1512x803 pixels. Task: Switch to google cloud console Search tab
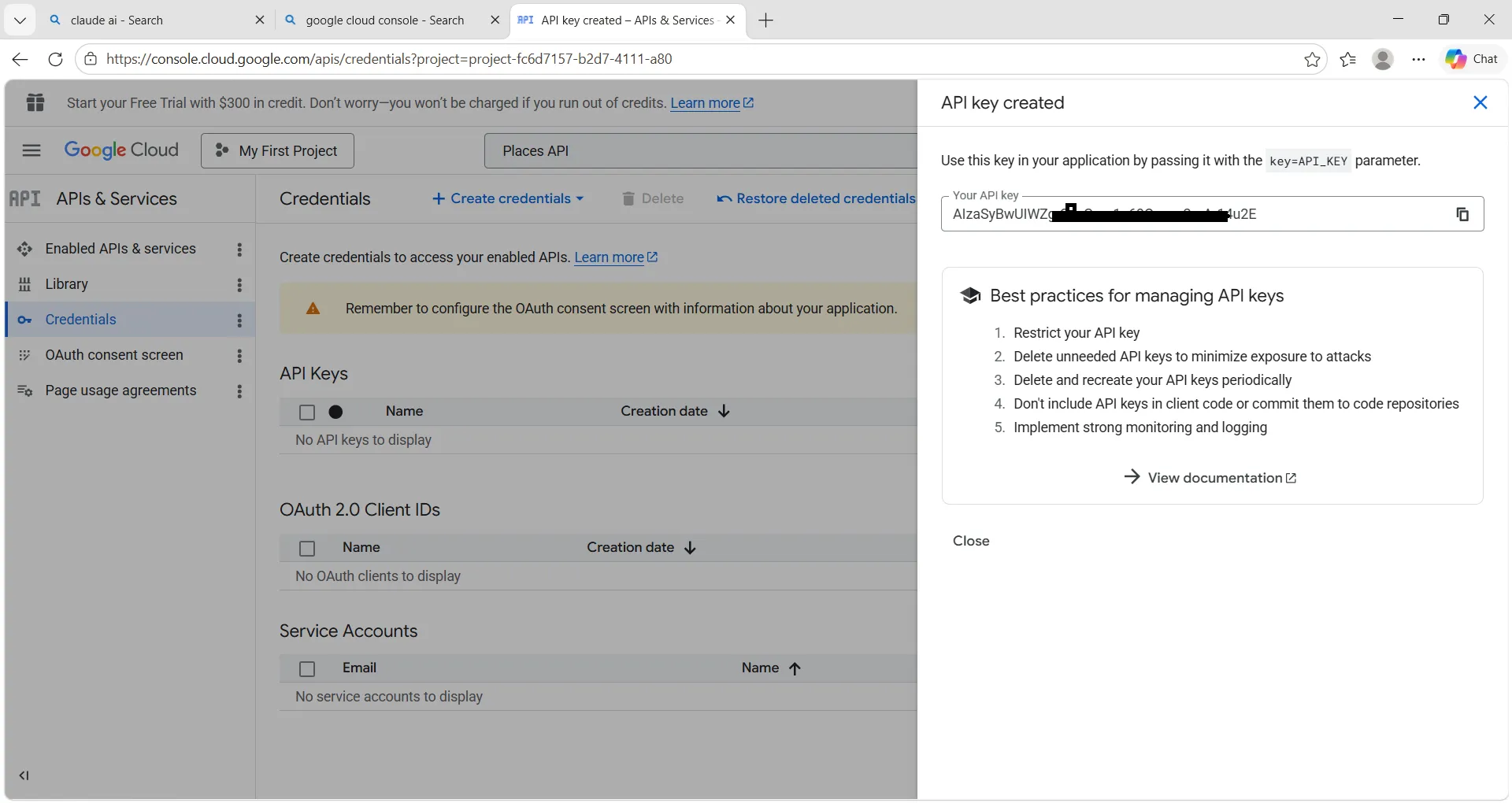coord(384,20)
